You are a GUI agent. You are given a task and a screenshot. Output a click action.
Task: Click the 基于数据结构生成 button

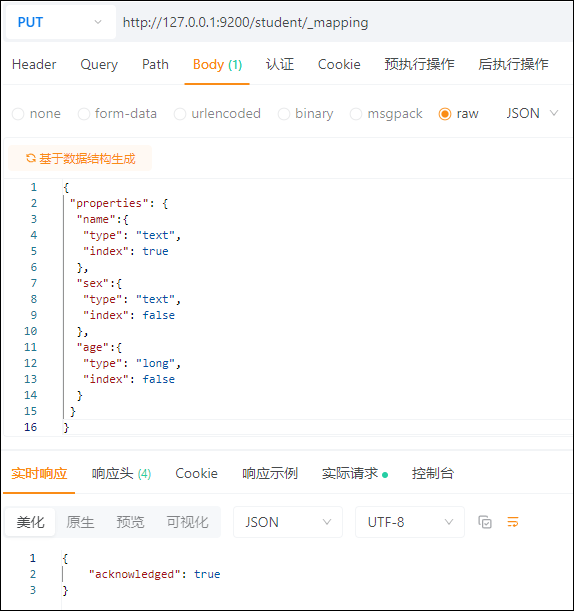(80, 159)
